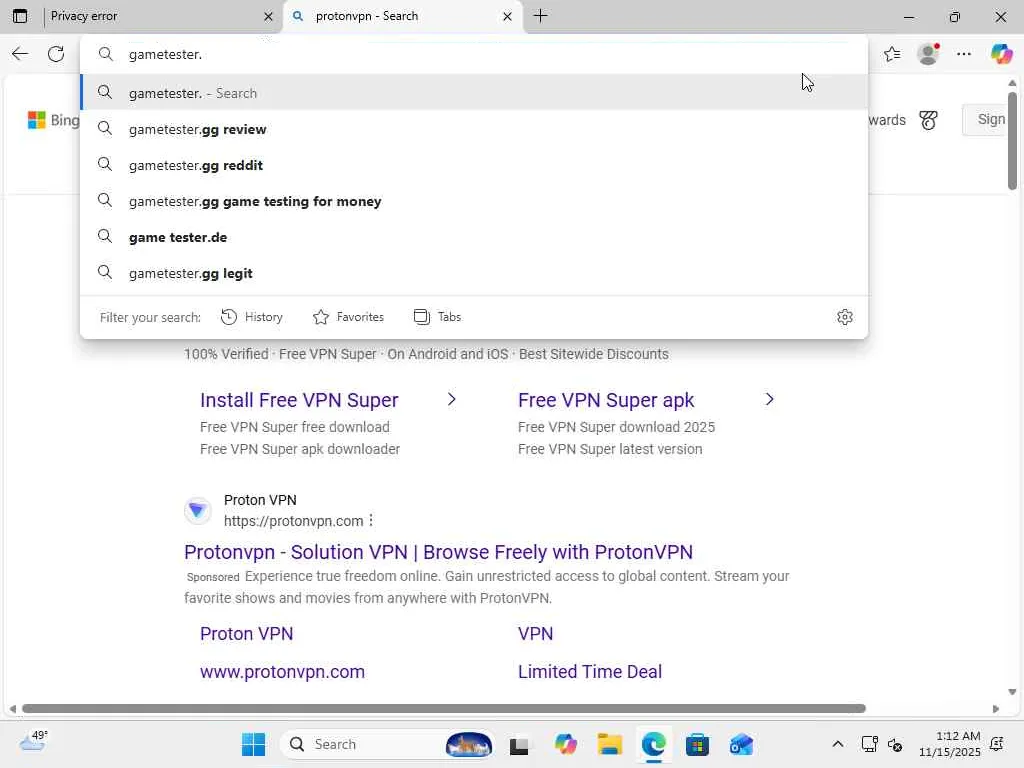
Task: Open address bar suggestion settings gear
Action: [844, 317]
